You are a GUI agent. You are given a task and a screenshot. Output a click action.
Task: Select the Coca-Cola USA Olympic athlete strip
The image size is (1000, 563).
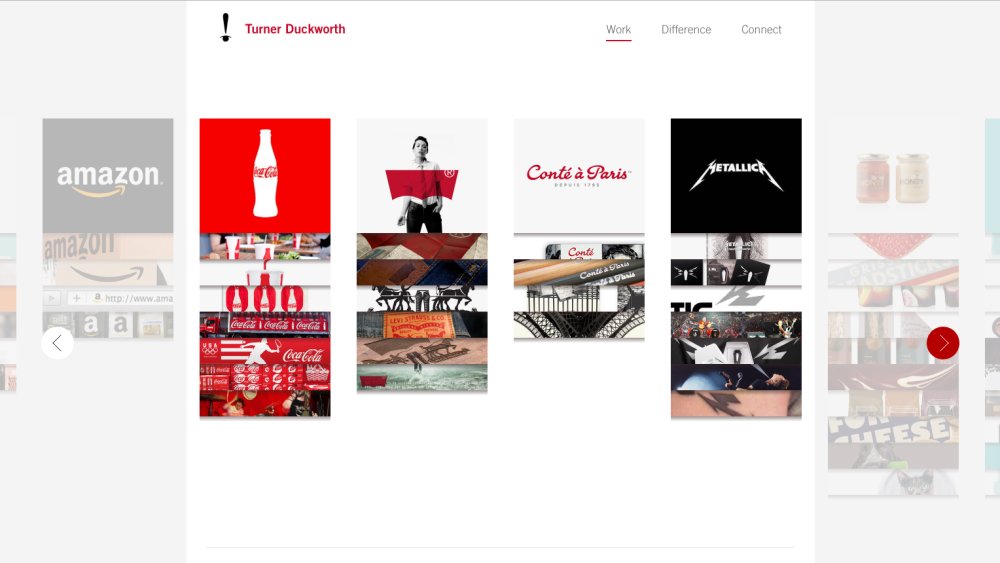coord(265,351)
